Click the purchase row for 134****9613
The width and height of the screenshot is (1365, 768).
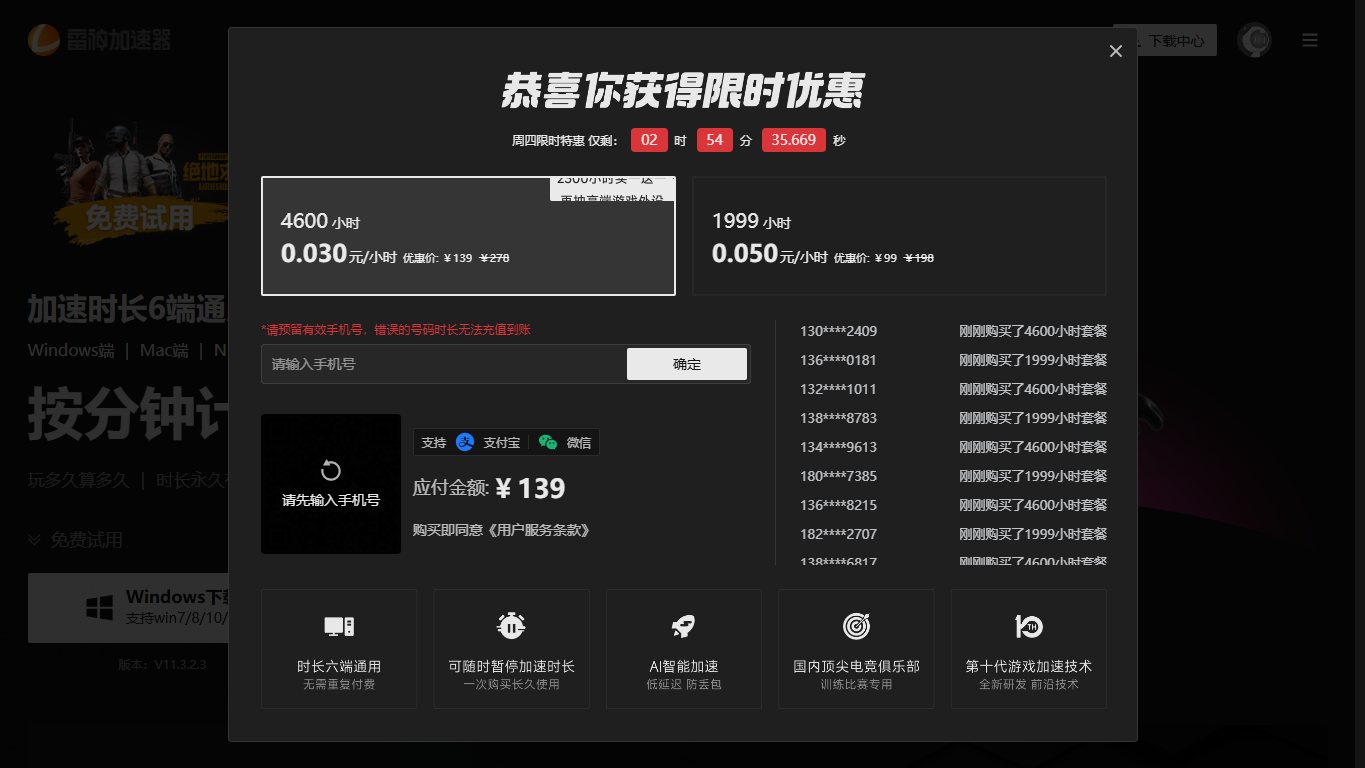(953, 447)
